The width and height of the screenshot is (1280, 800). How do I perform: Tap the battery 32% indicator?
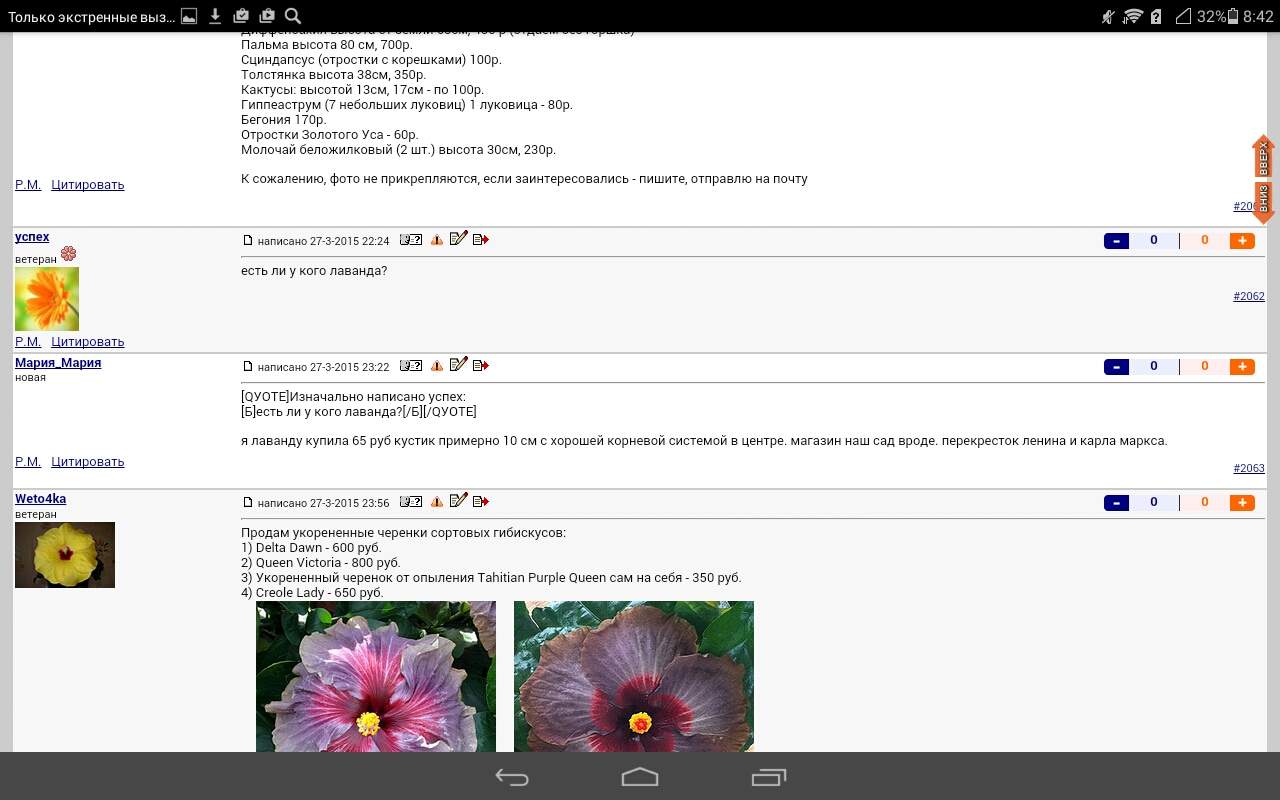point(1218,16)
